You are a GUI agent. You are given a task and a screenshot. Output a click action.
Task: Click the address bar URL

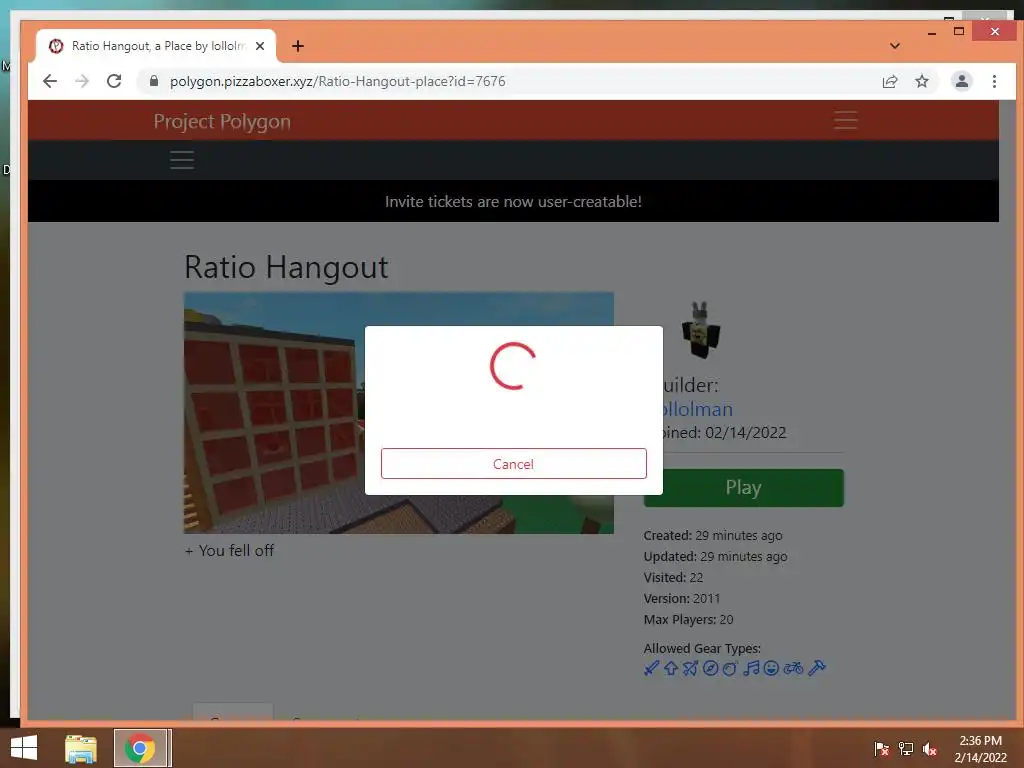pyautogui.click(x=338, y=81)
